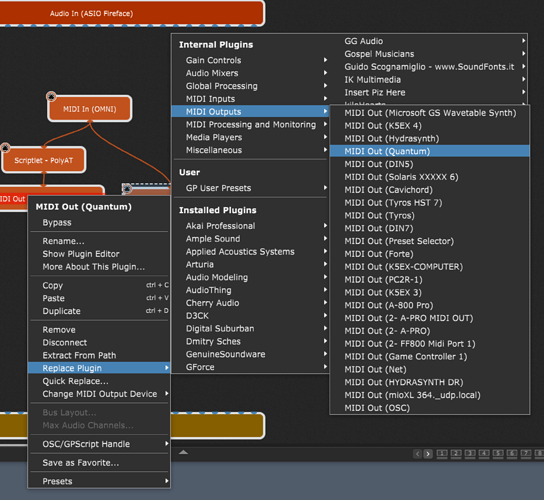Click the corner icon on the selected dashed block
544x500 pixels.
tap(127, 188)
